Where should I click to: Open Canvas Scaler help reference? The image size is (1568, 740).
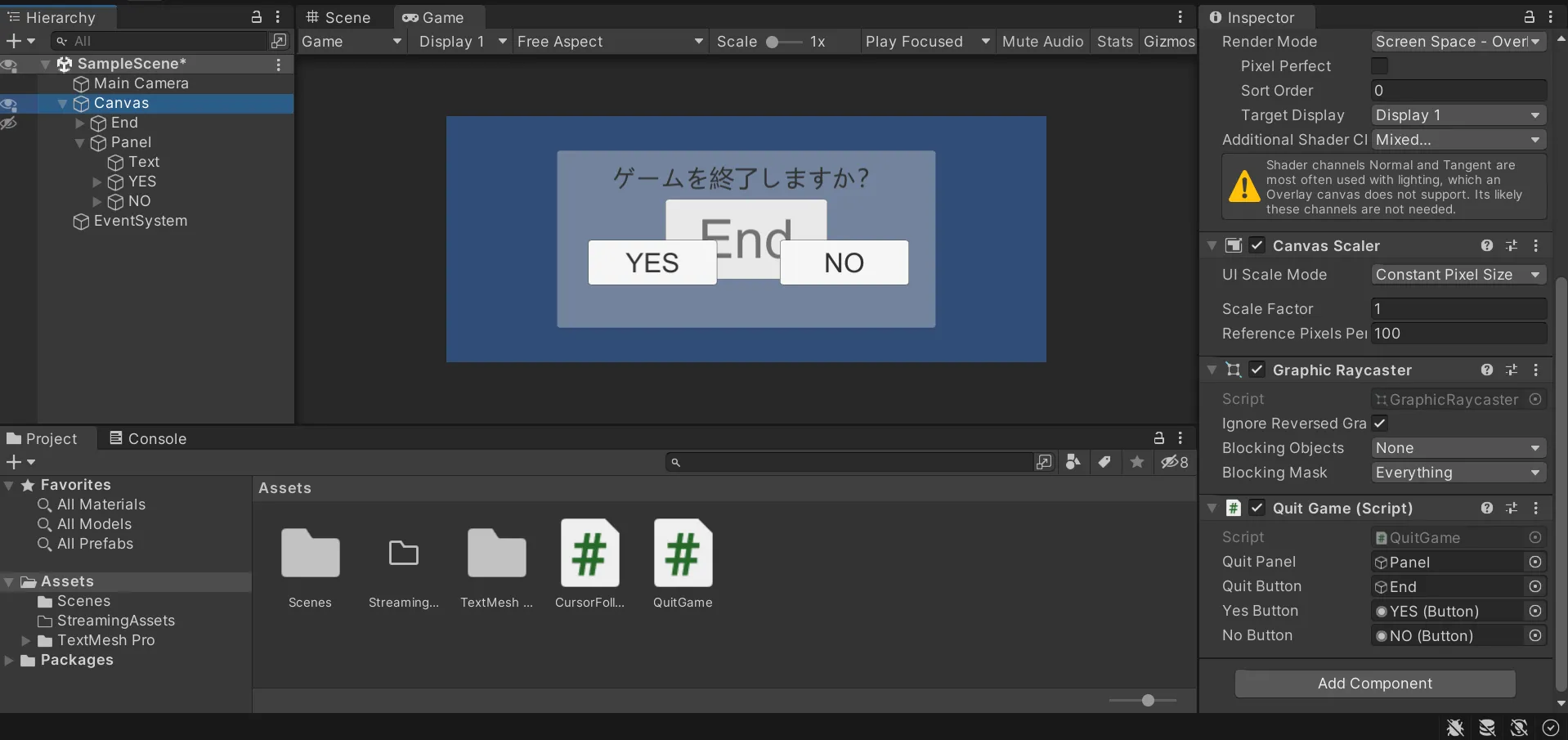[1487, 246]
